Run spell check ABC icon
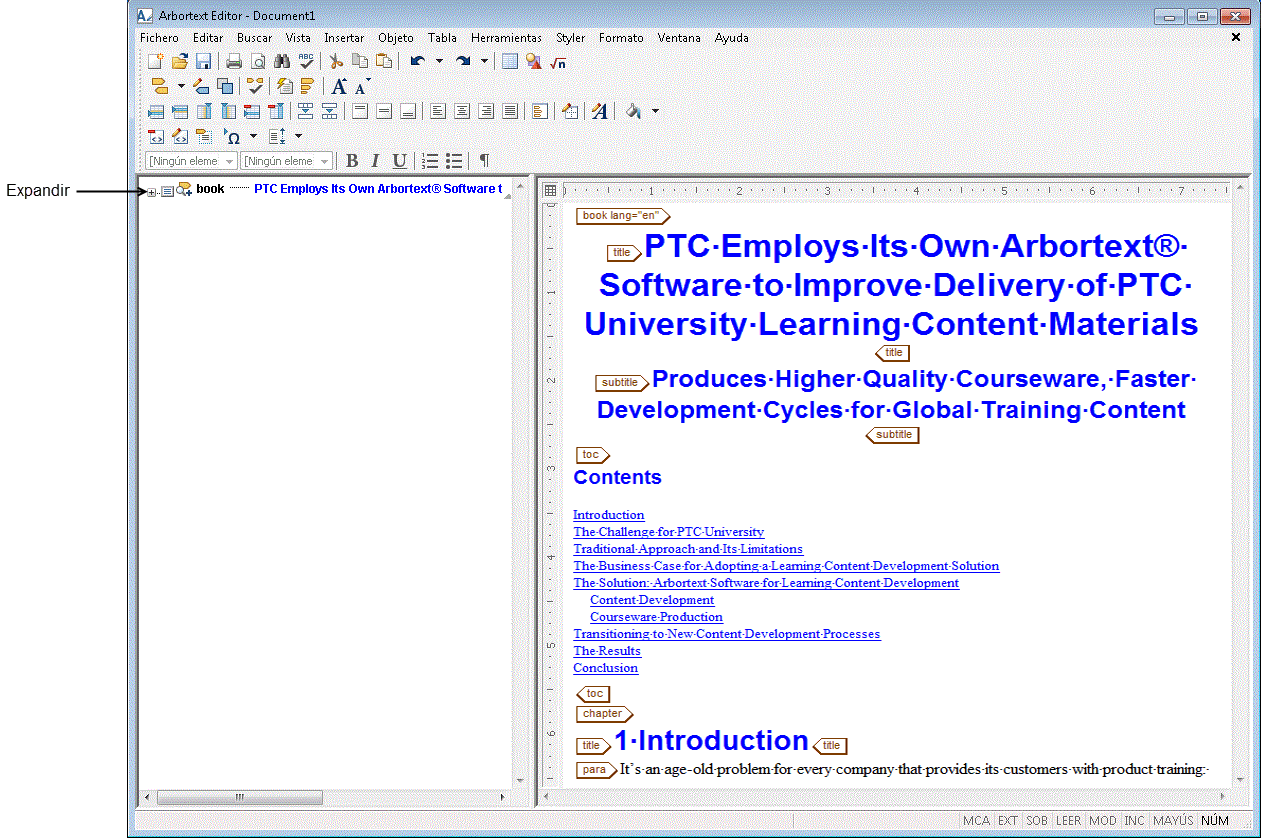 306,61
